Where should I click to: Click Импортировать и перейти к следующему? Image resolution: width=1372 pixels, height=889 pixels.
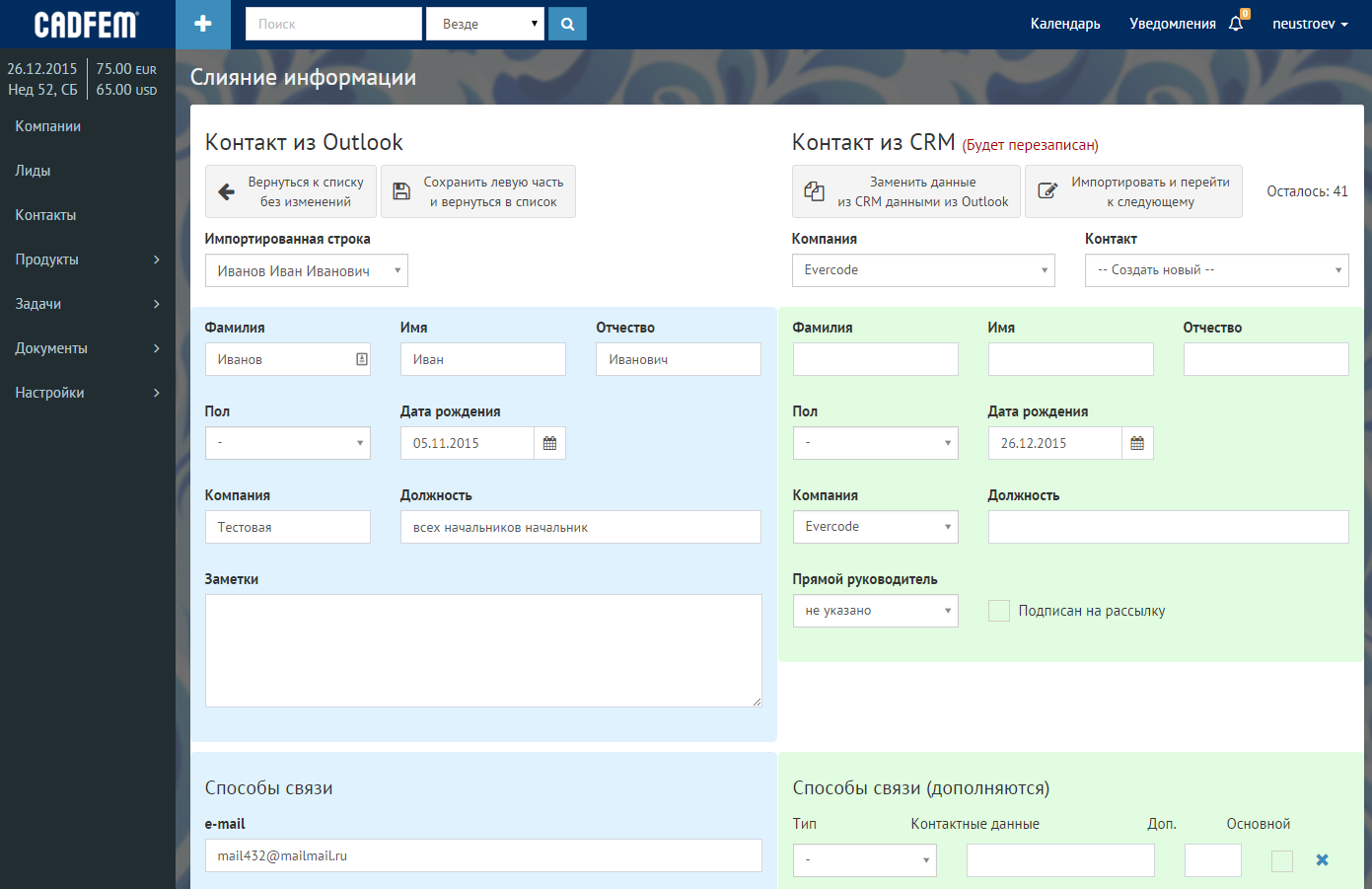(x=1133, y=191)
